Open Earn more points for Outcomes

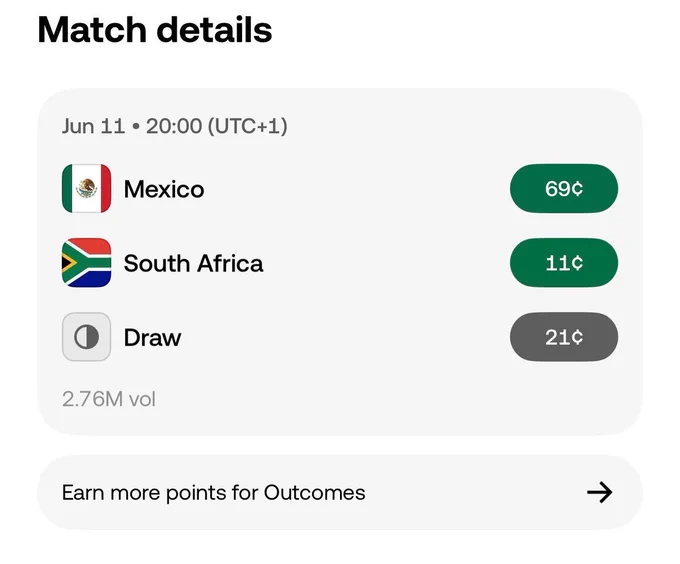340,492
